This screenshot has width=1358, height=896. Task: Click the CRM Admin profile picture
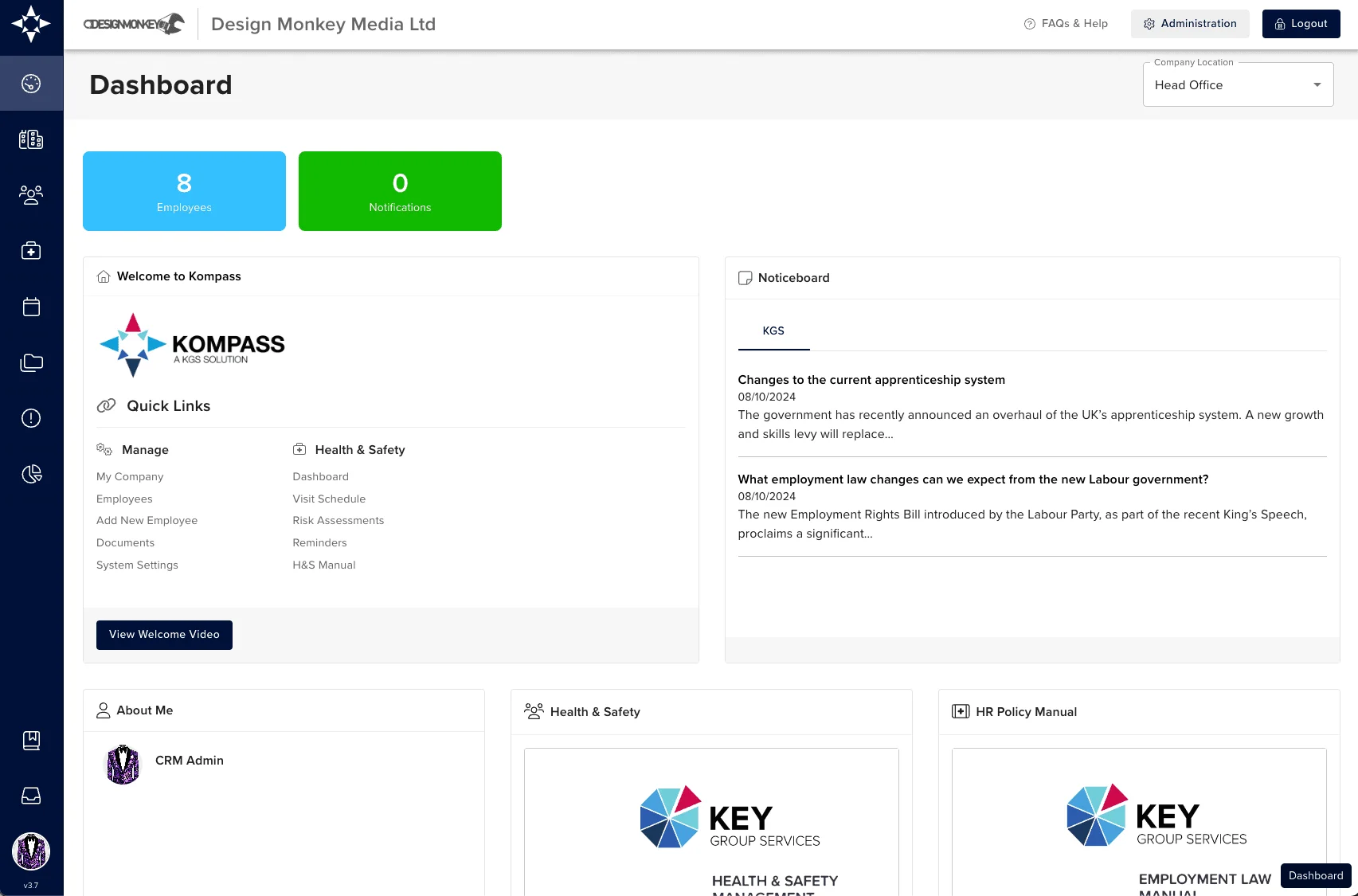123,765
